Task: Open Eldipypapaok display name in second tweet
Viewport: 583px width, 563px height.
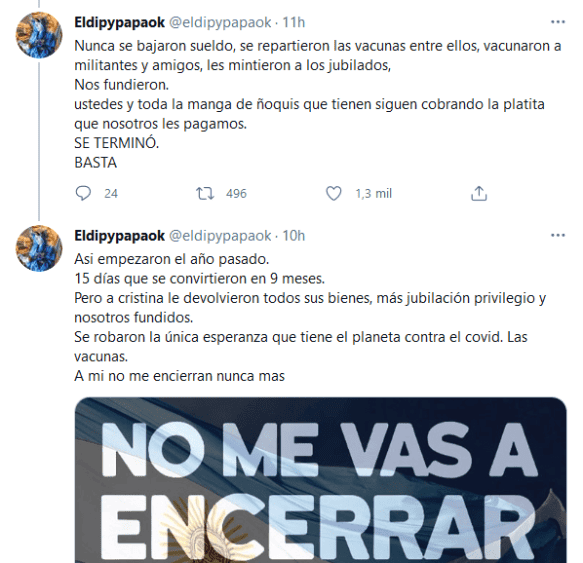Action: (119, 236)
